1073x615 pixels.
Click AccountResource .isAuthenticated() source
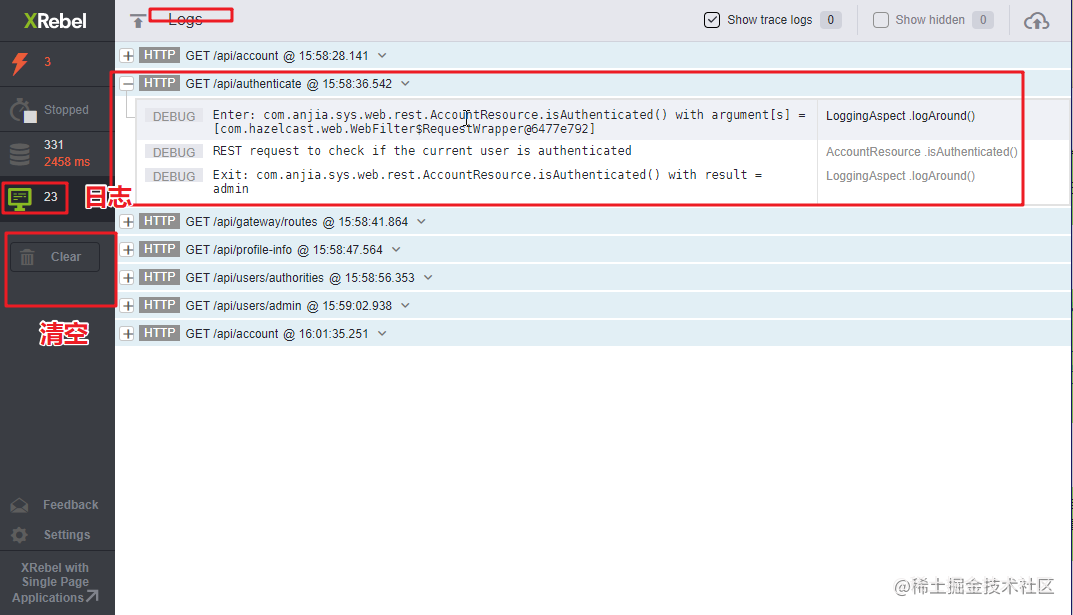pos(921,152)
